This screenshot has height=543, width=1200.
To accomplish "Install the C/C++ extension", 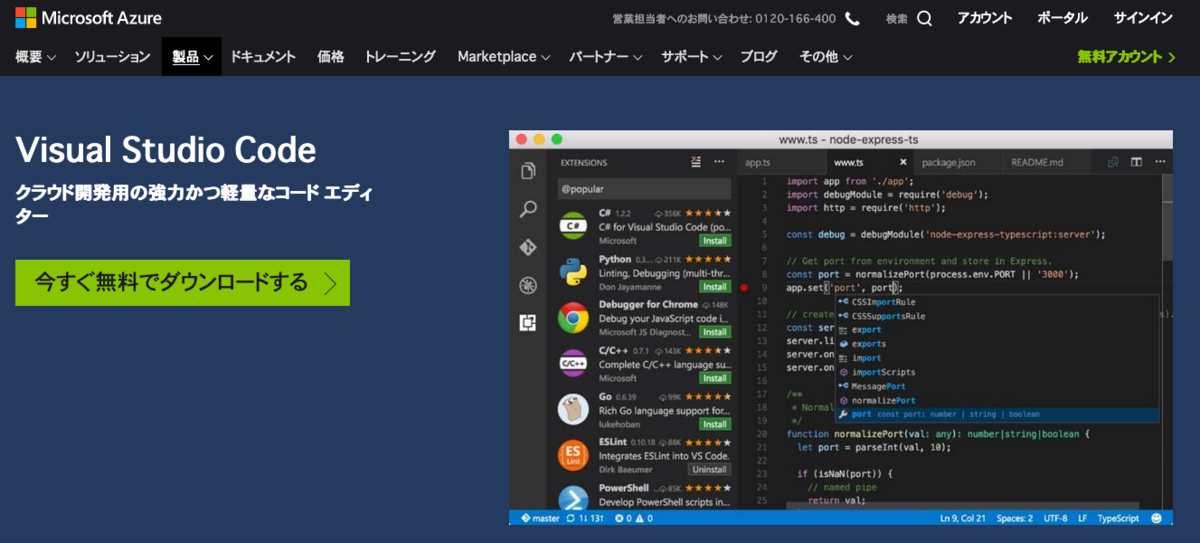I will point(715,378).
